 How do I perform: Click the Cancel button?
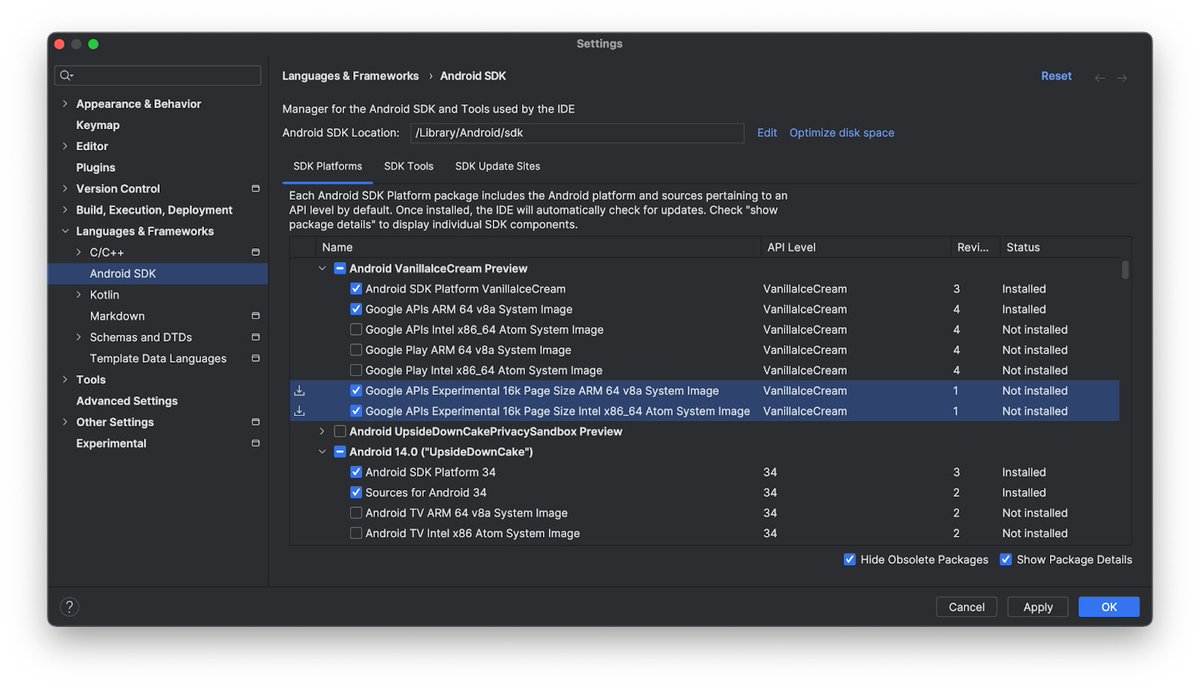(x=967, y=607)
